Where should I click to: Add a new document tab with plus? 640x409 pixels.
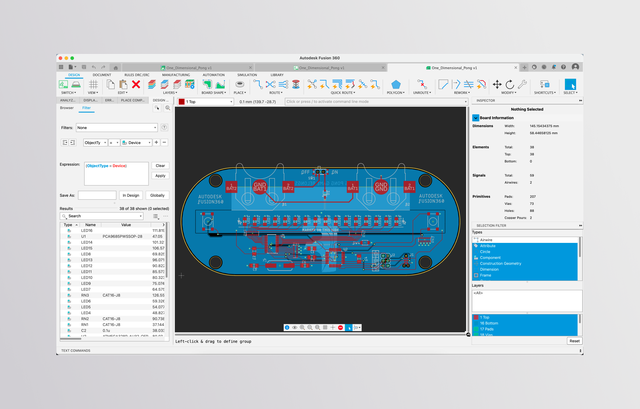click(524, 67)
